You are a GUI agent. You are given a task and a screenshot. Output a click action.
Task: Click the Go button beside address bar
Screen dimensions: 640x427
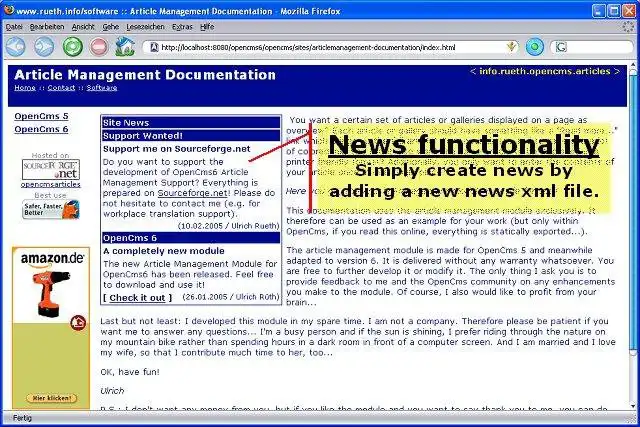pyautogui.click(x=535, y=47)
